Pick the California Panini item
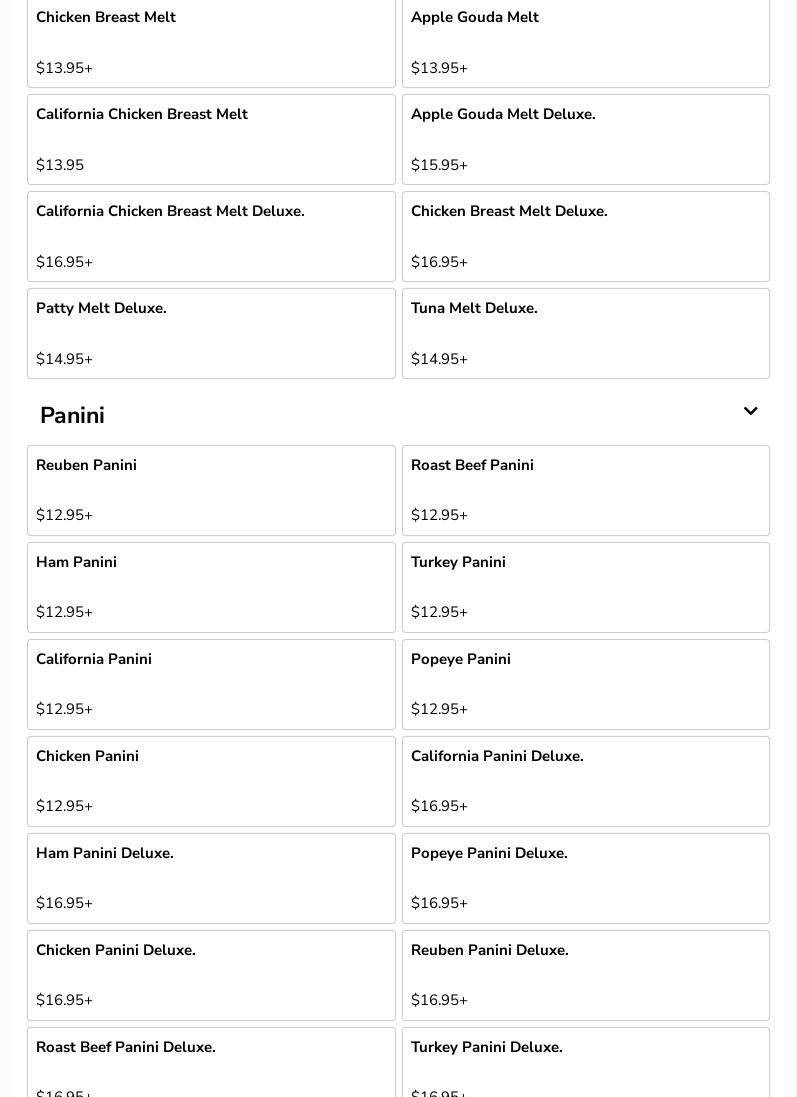 [211, 684]
